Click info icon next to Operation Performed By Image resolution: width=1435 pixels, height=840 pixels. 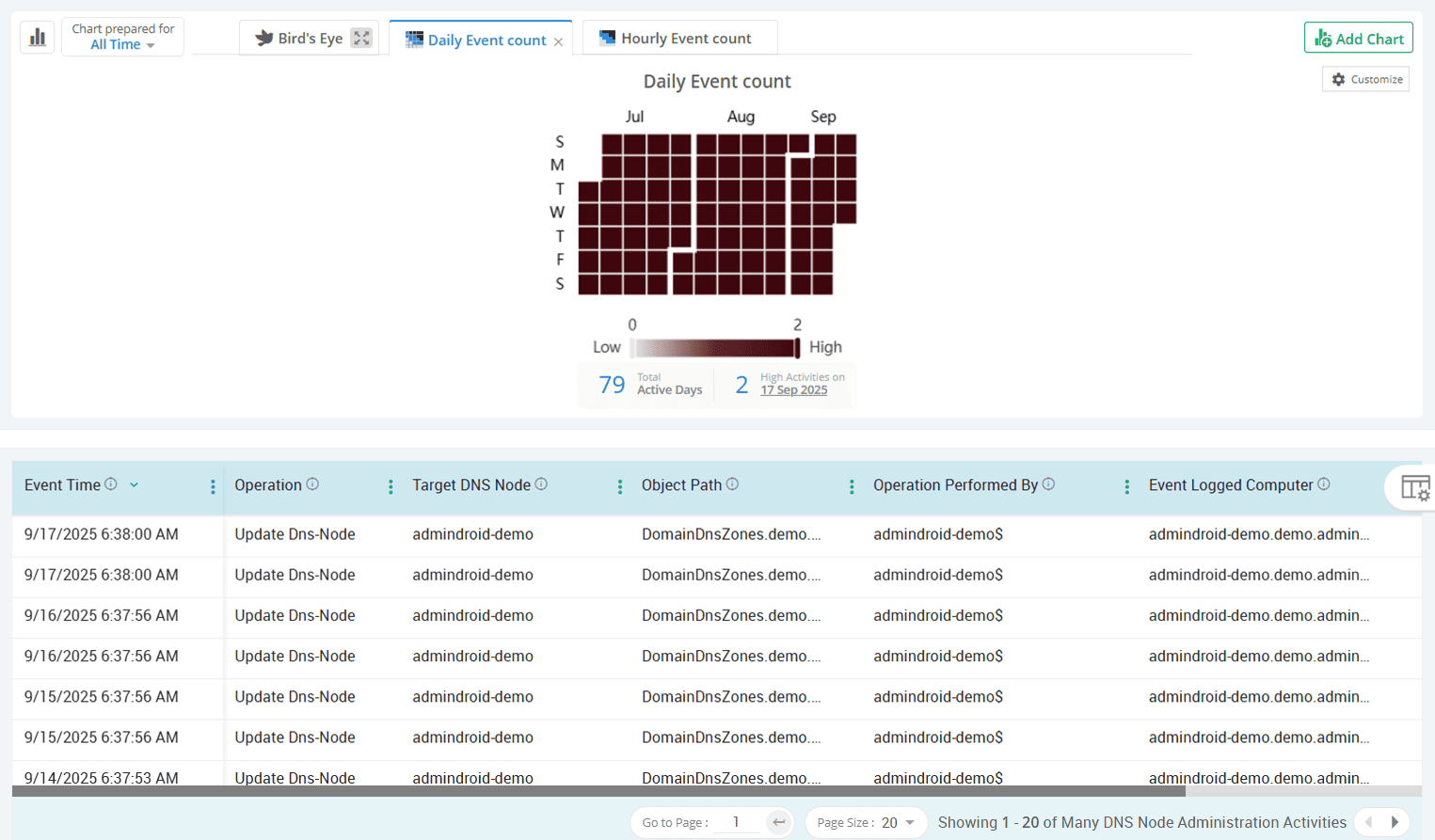pos(1048,484)
